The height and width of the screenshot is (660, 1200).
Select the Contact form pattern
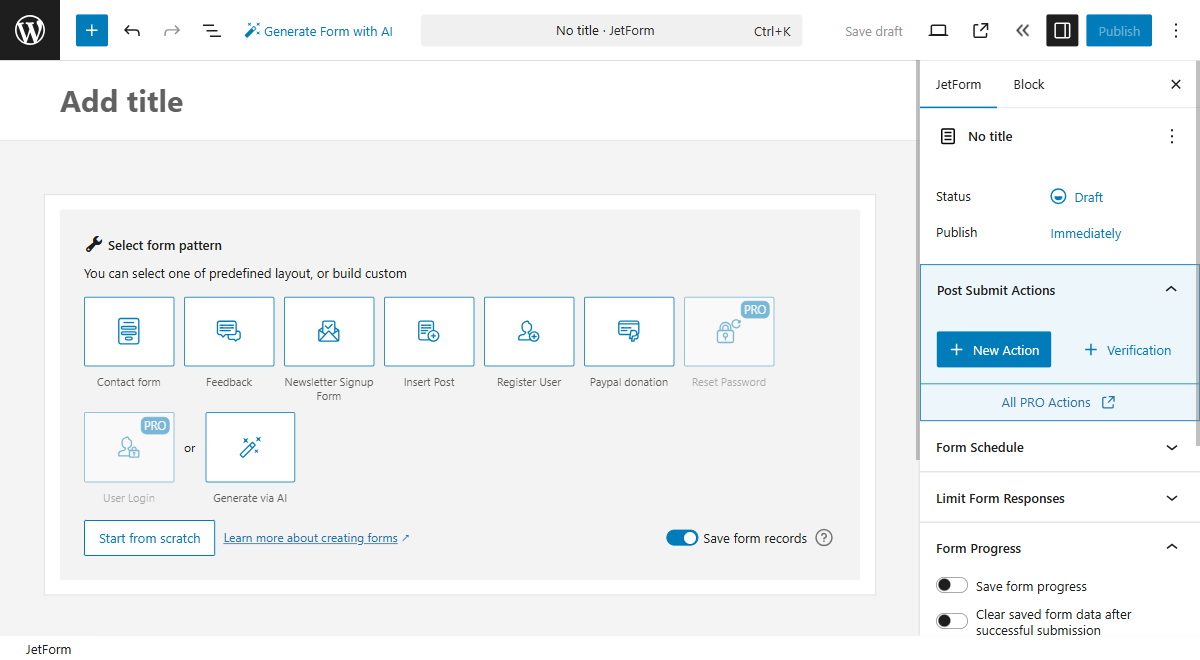click(x=129, y=331)
